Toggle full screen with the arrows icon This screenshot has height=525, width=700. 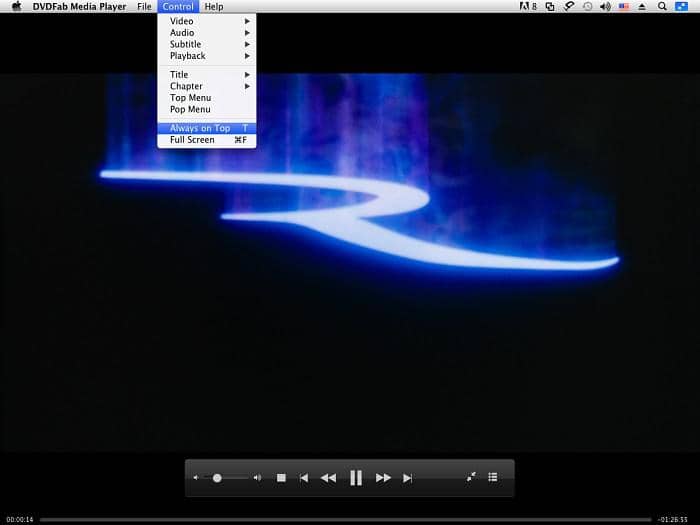[x=471, y=477]
